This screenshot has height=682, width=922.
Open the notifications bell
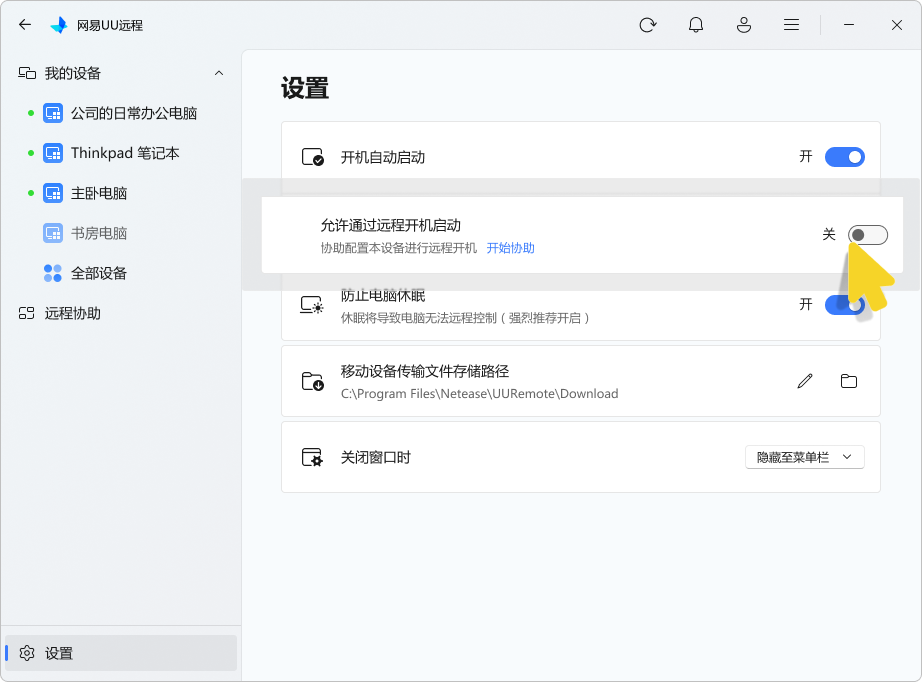[x=696, y=25]
